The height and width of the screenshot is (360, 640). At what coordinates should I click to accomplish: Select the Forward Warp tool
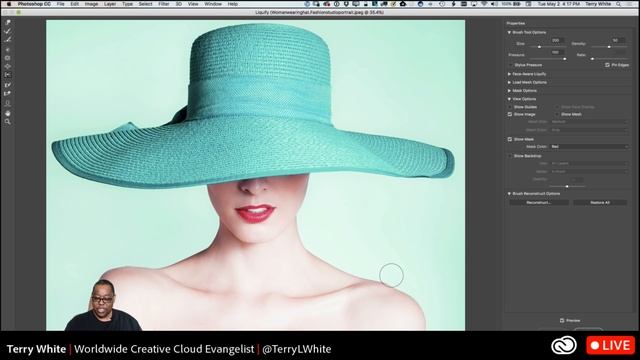point(8,23)
